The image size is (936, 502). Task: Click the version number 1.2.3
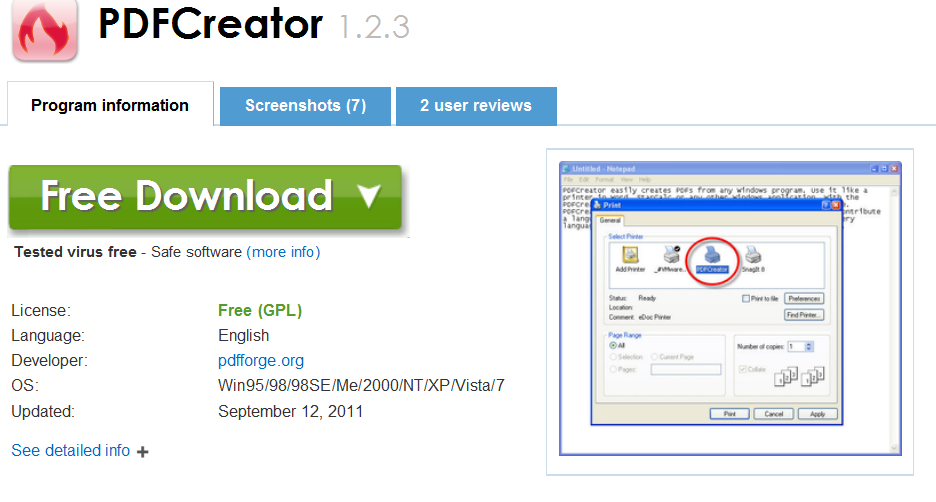pos(374,27)
